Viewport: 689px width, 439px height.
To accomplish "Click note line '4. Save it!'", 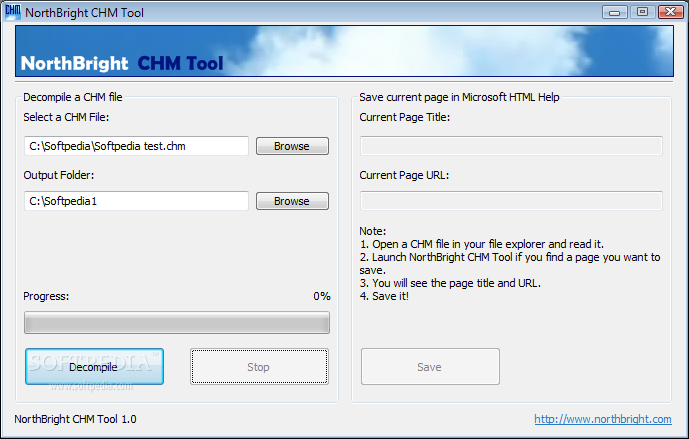I will pyautogui.click(x=384, y=296).
